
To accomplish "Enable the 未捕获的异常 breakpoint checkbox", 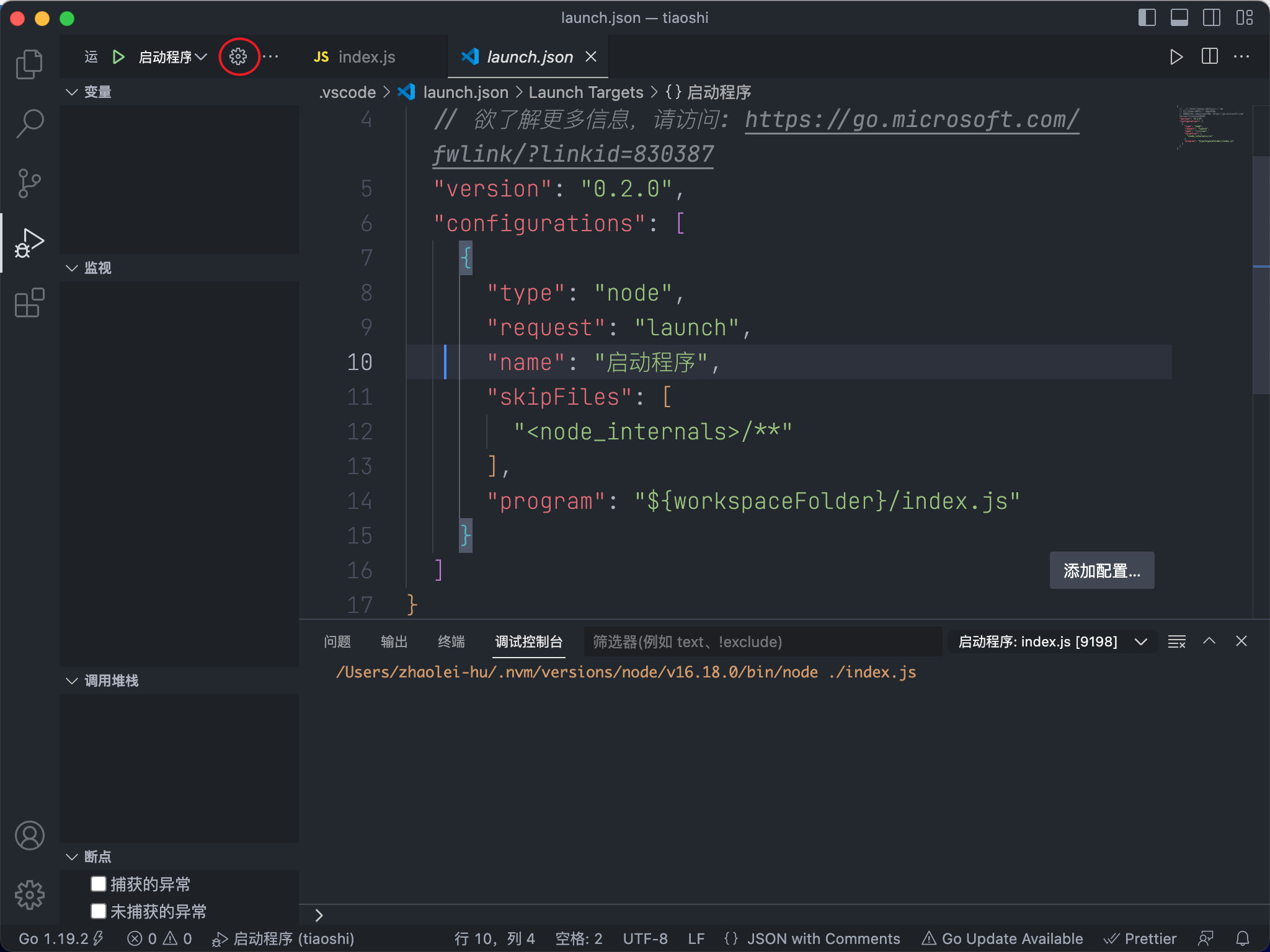I will pyautogui.click(x=99, y=911).
